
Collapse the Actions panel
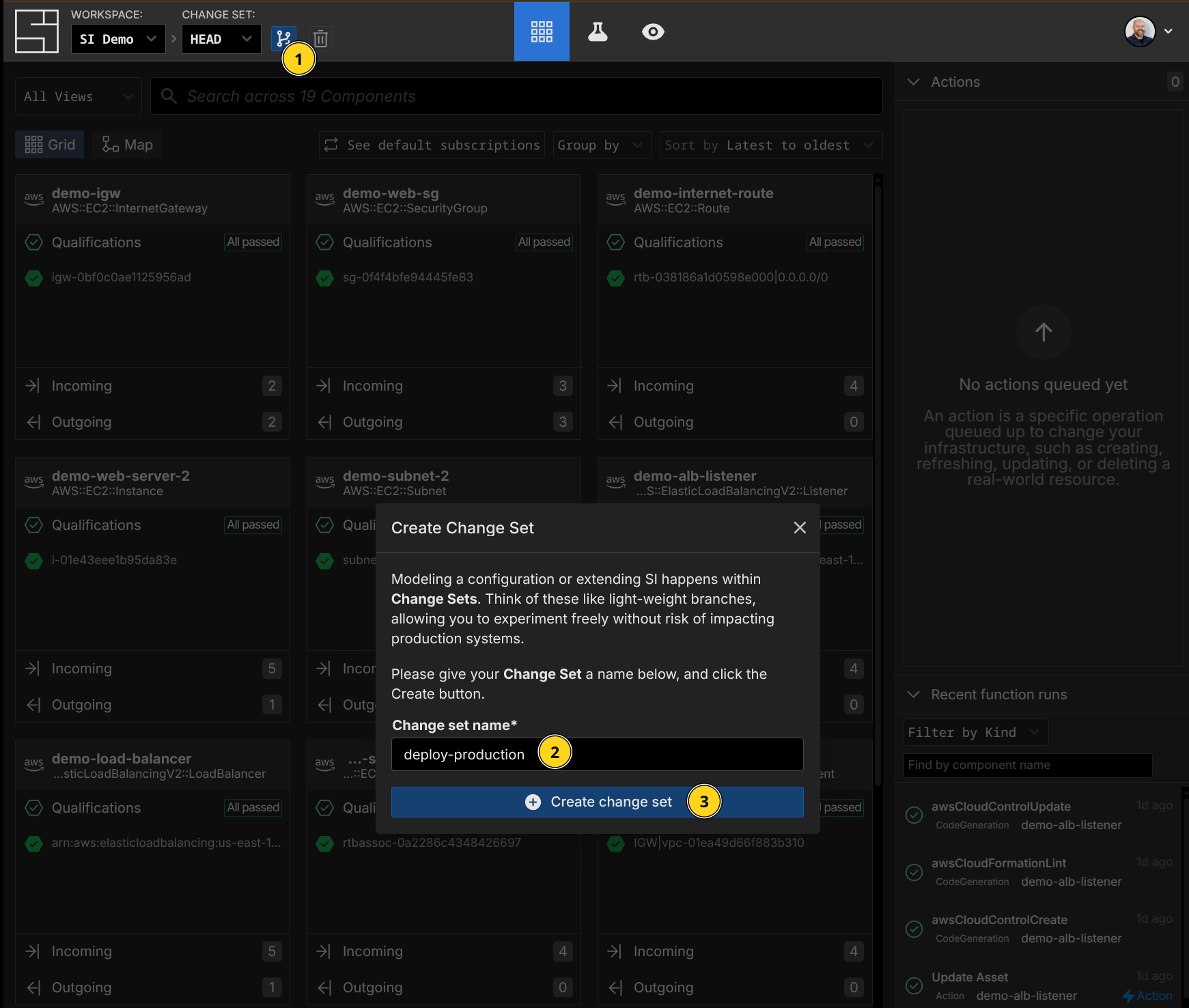(913, 82)
